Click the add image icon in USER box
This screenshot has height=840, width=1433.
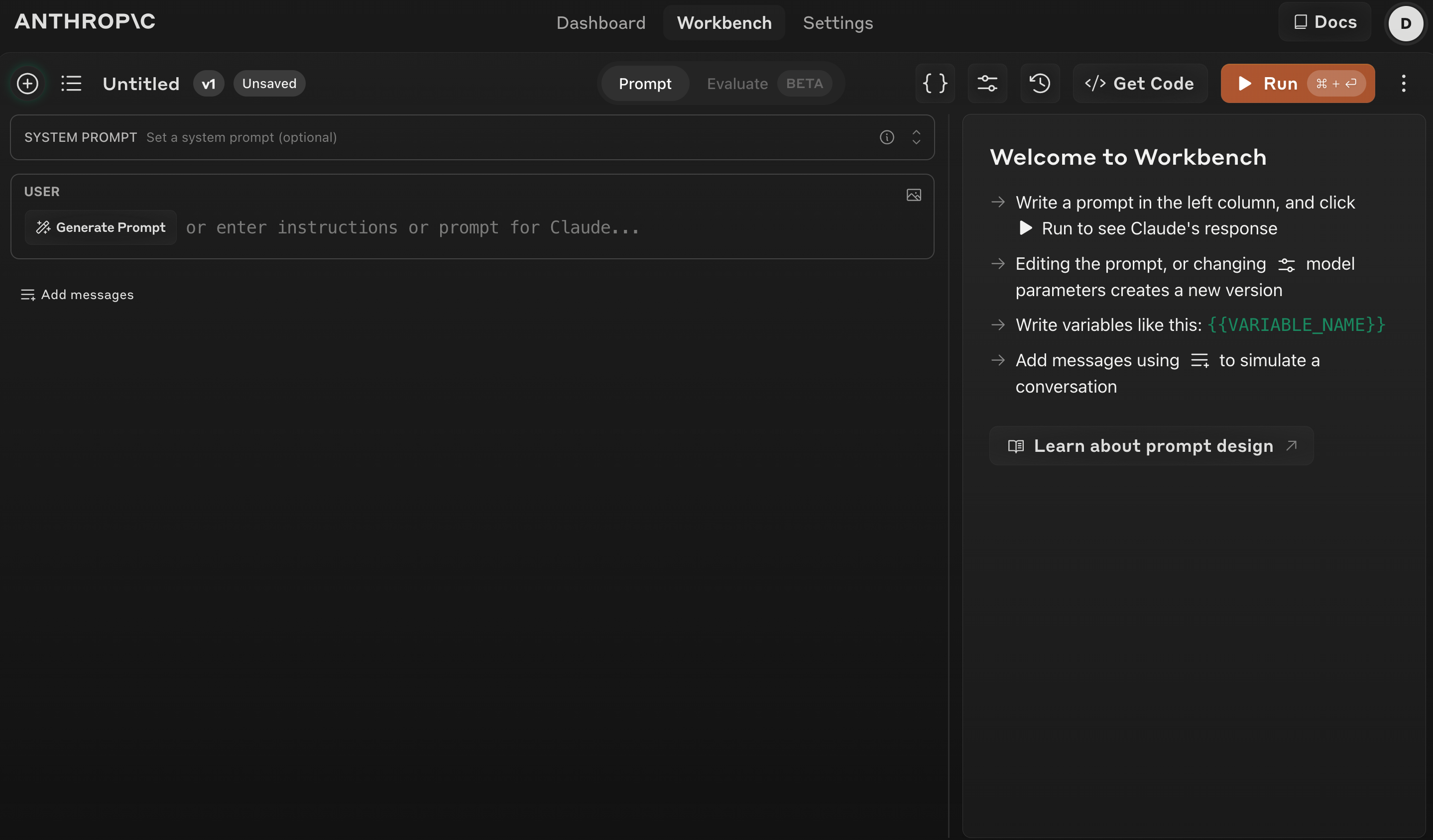pos(913,195)
